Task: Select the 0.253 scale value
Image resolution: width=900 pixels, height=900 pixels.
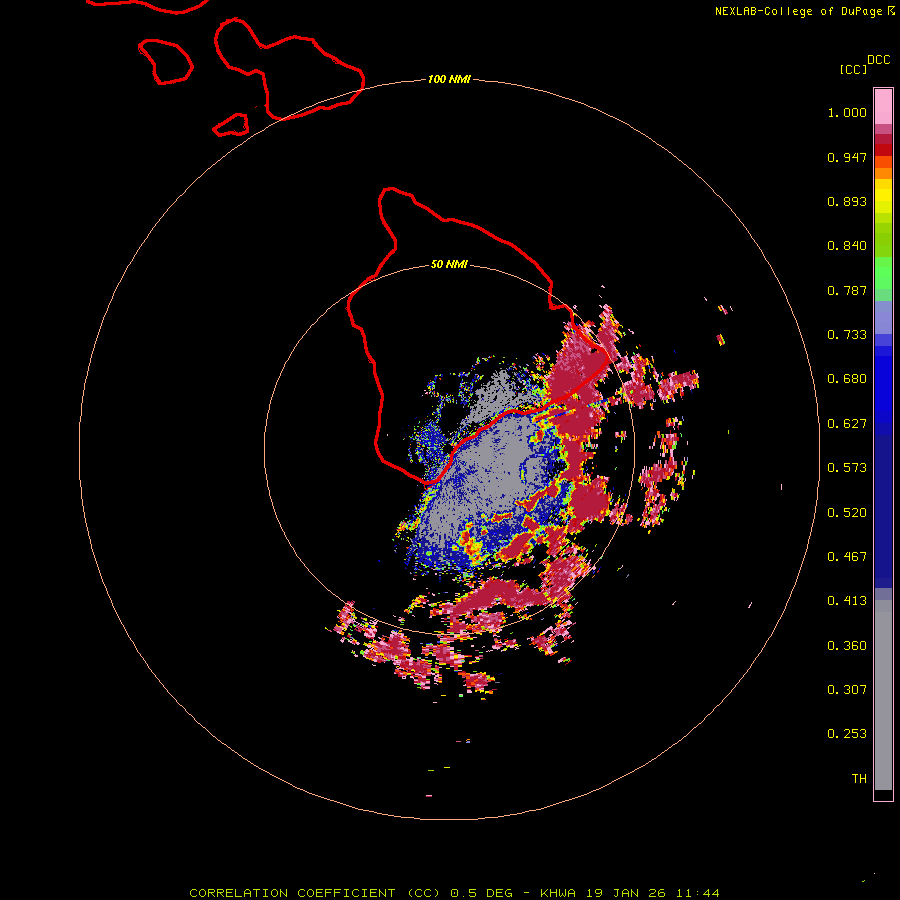Action: [847, 734]
